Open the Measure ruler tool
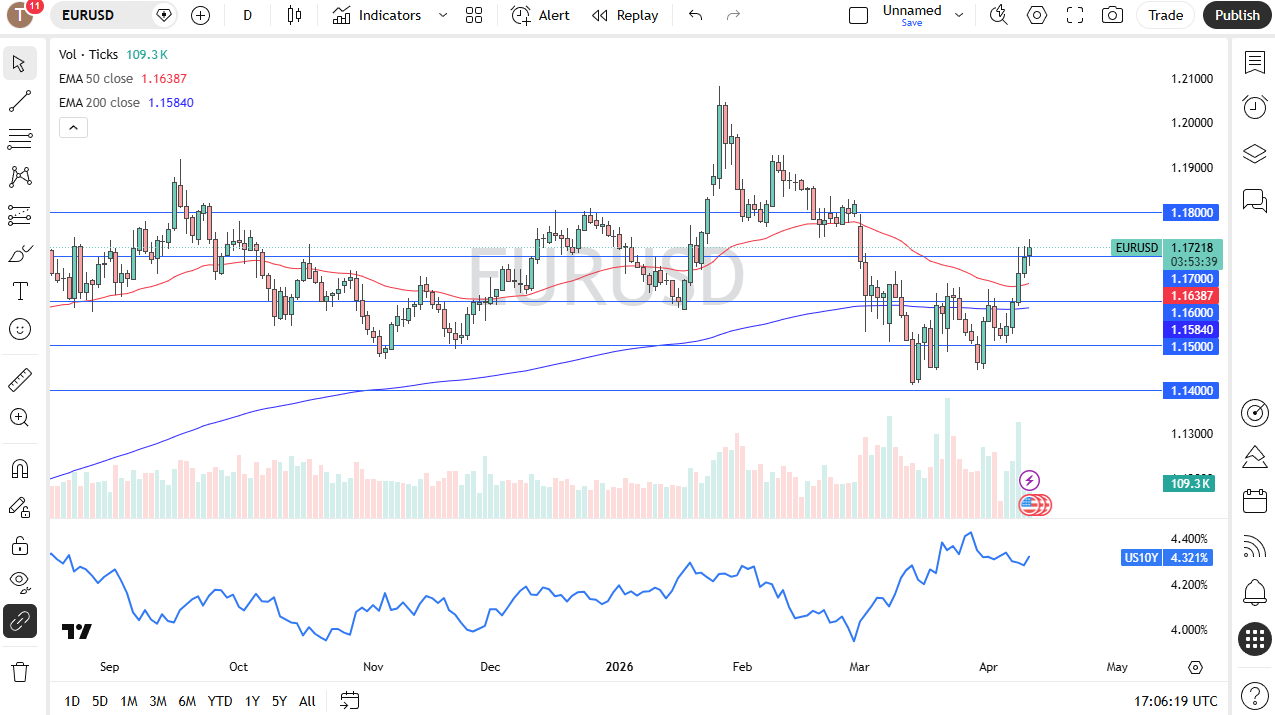 (20, 379)
